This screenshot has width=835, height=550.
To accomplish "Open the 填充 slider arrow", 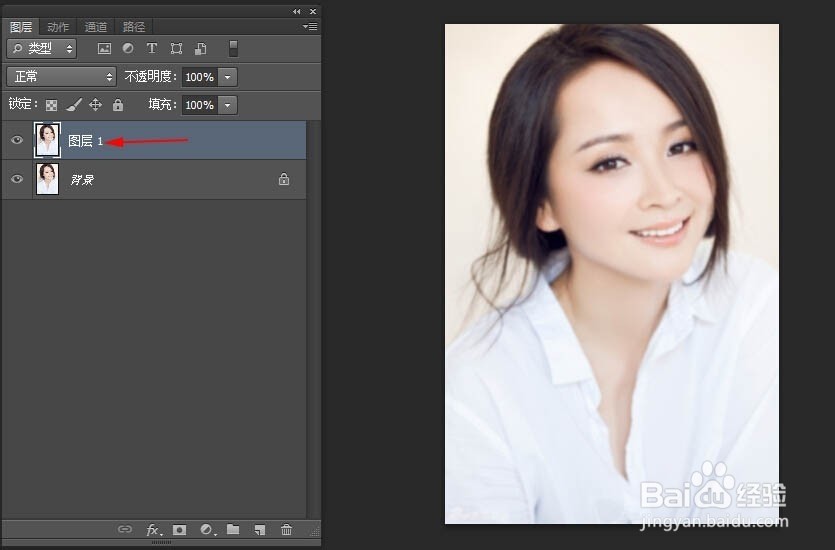I will point(227,105).
